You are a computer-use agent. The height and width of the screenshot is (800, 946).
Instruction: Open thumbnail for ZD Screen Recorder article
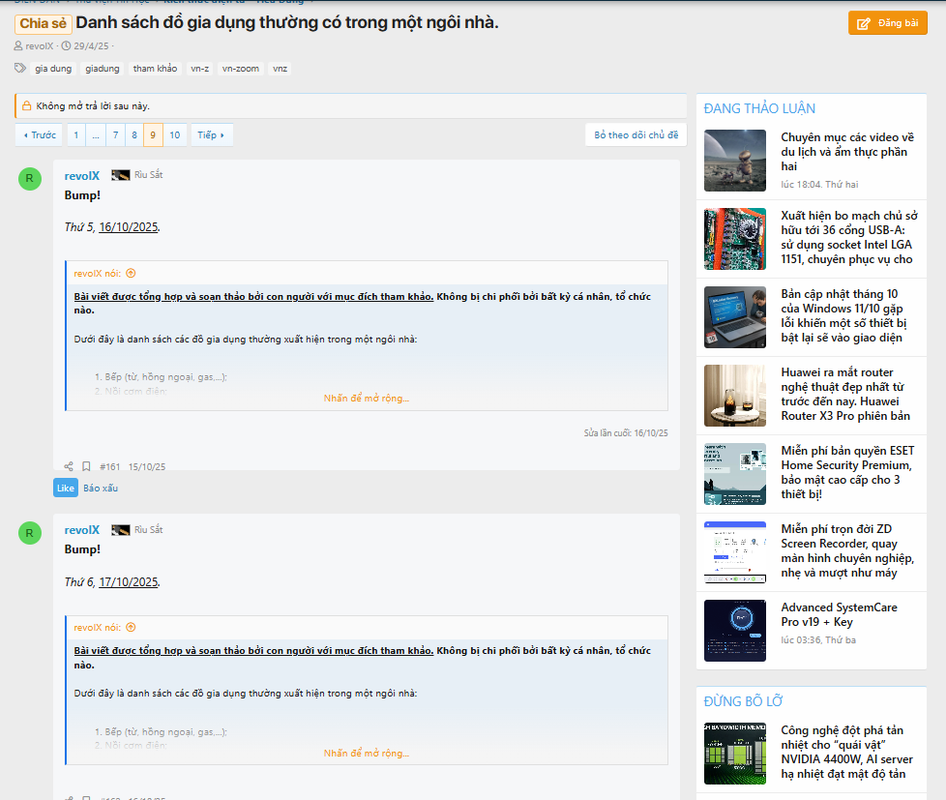pyautogui.click(x=735, y=553)
